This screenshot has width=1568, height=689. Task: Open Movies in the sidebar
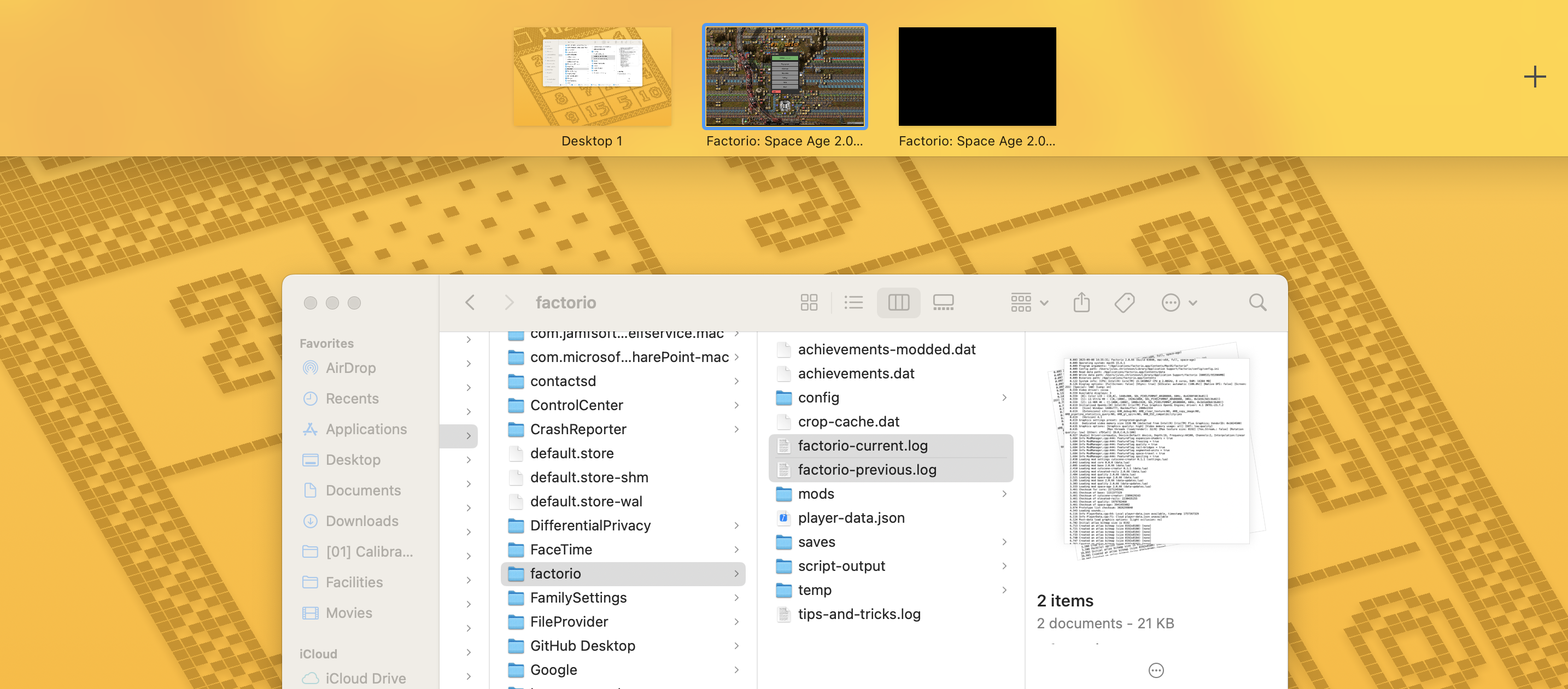pos(337,613)
